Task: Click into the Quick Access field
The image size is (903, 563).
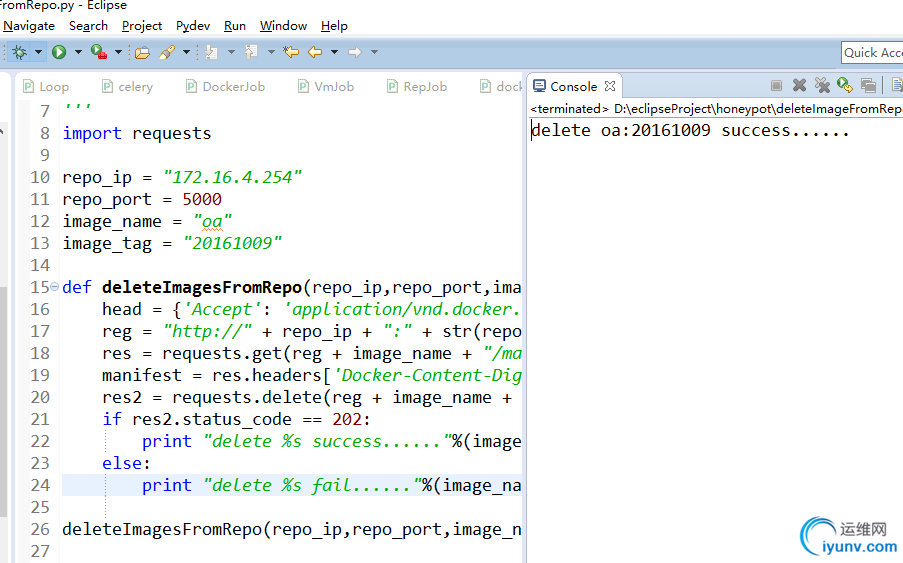Action: pos(872,53)
